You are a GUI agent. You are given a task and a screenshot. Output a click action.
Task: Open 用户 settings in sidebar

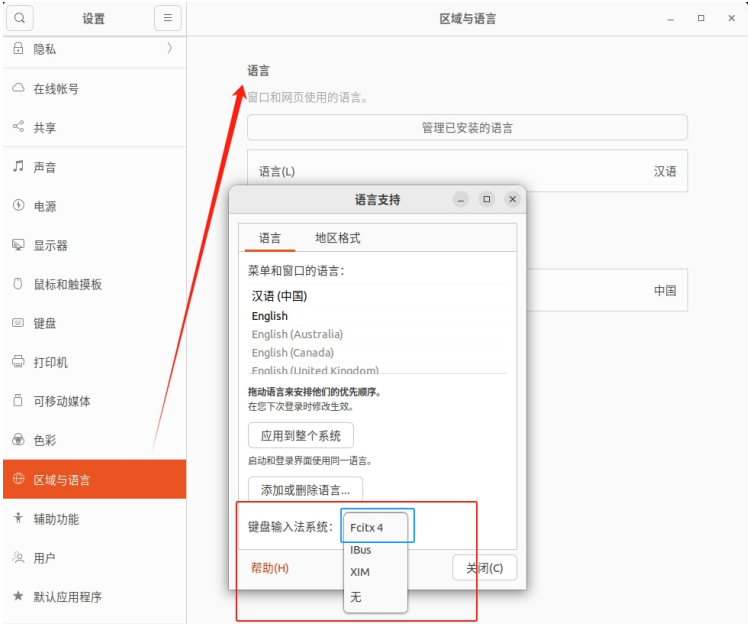pyautogui.click(x=94, y=558)
